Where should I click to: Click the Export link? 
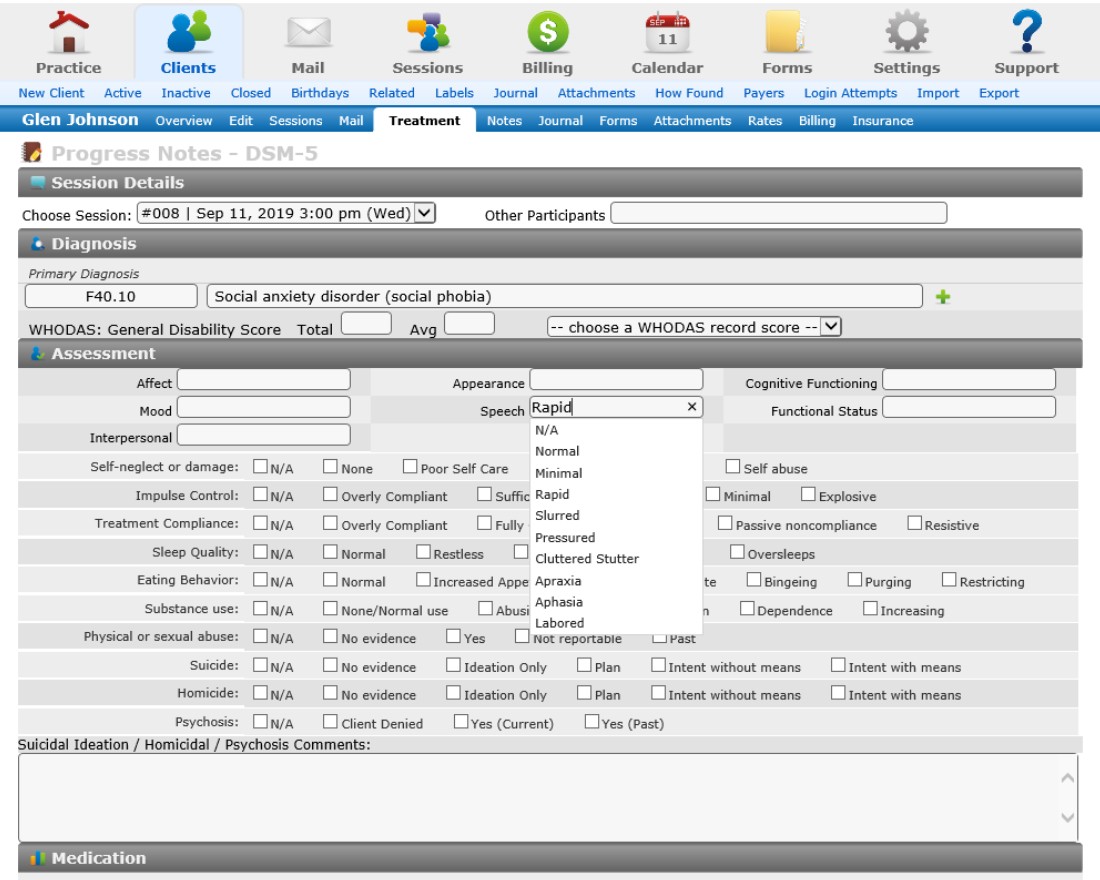pyautogui.click(x=999, y=93)
